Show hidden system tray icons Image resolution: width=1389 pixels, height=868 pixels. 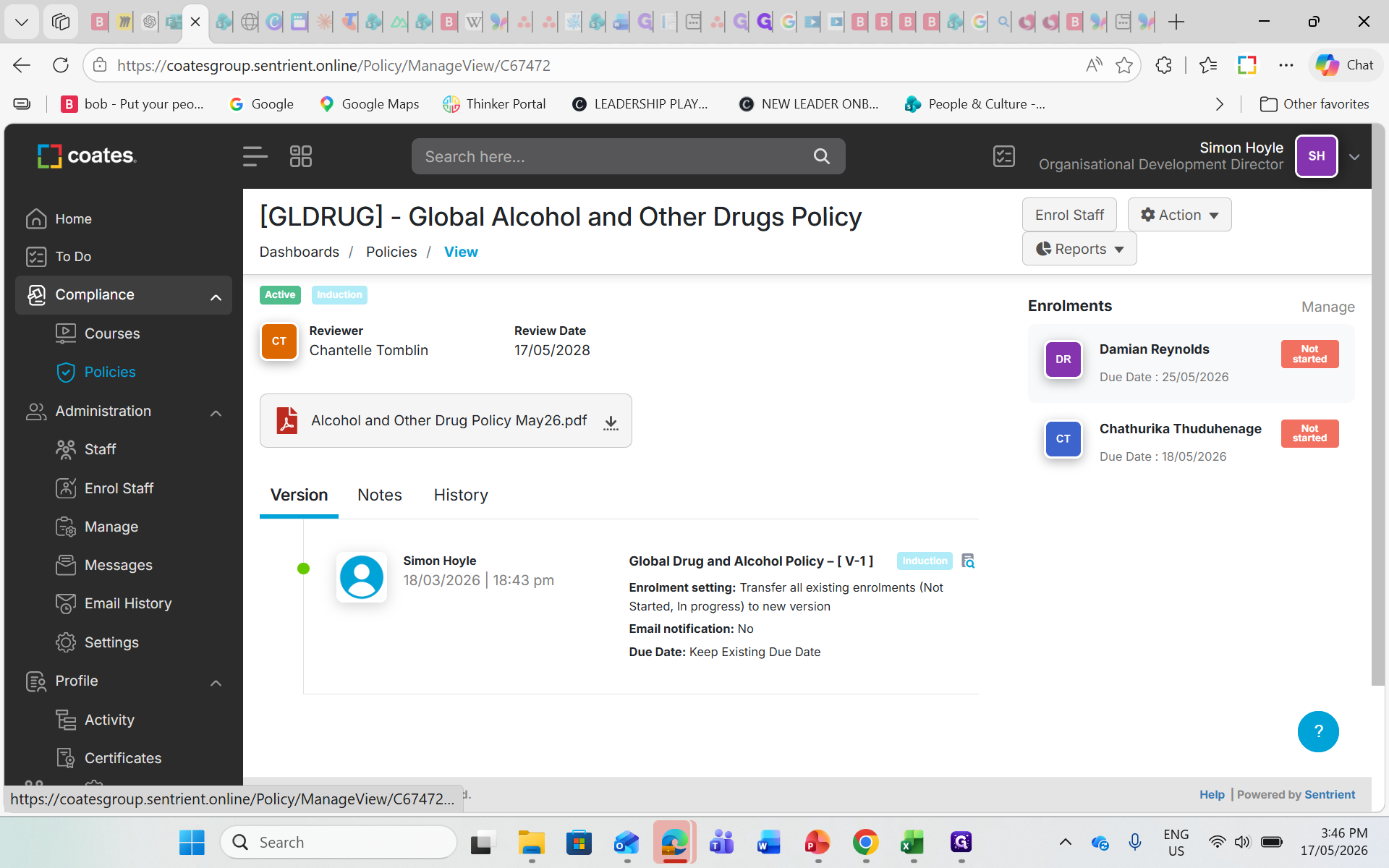[x=1065, y=842]
